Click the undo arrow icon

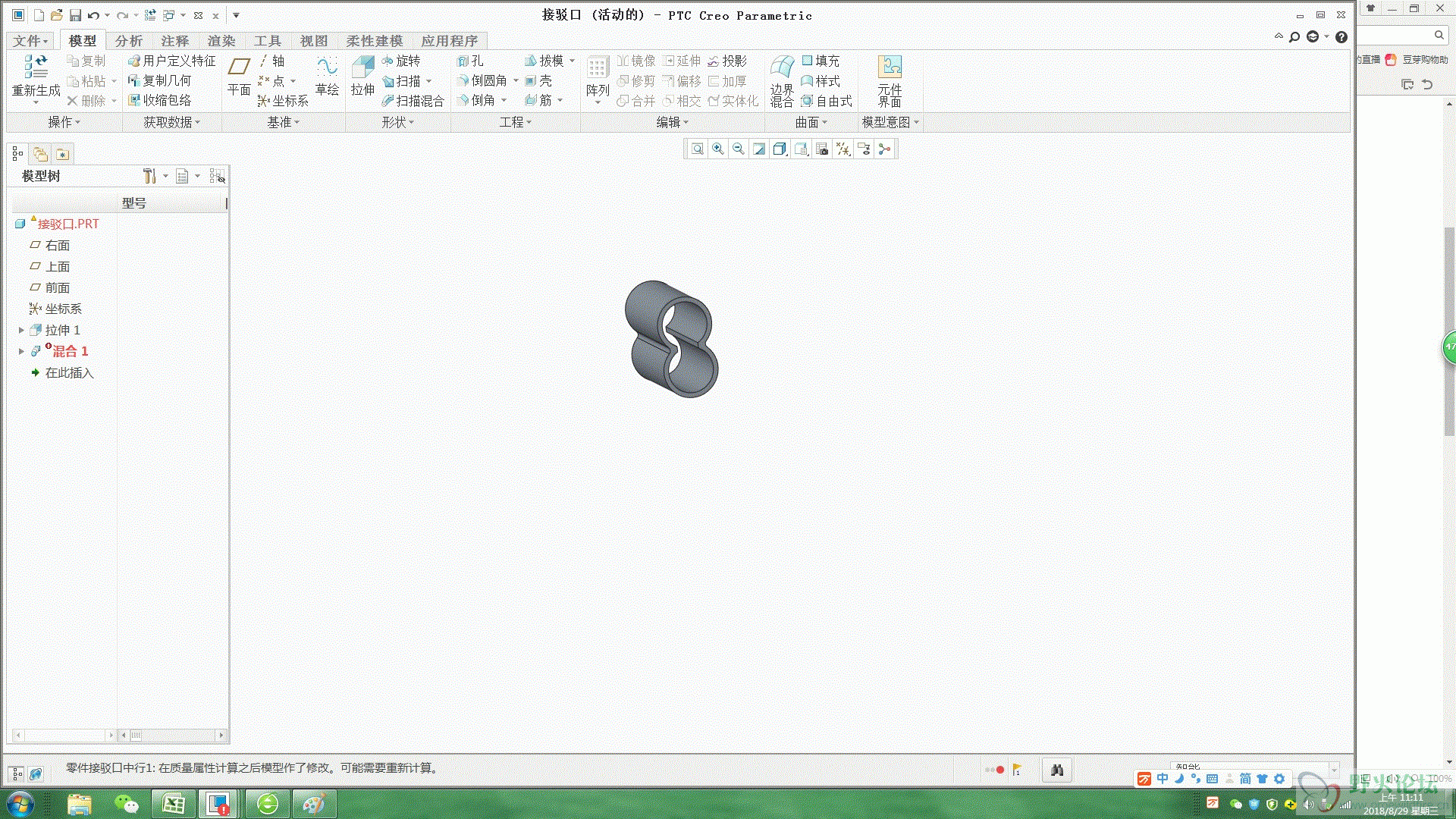pyautogui.click(x=93, y=15)
